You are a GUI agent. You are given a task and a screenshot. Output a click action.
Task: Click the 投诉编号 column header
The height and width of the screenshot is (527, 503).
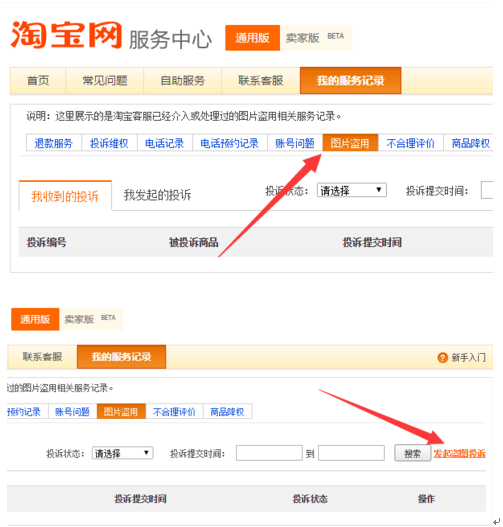(46, 242)
